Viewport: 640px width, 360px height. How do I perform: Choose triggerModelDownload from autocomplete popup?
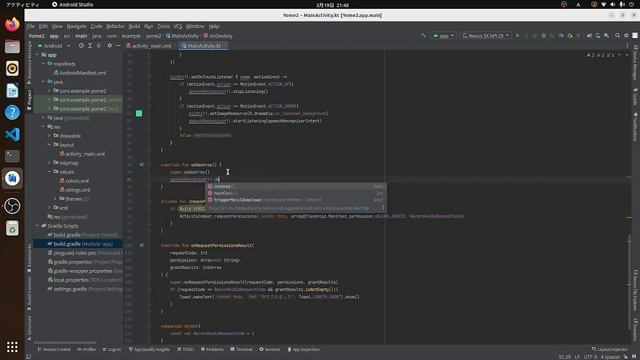click(x=296, y=200)
